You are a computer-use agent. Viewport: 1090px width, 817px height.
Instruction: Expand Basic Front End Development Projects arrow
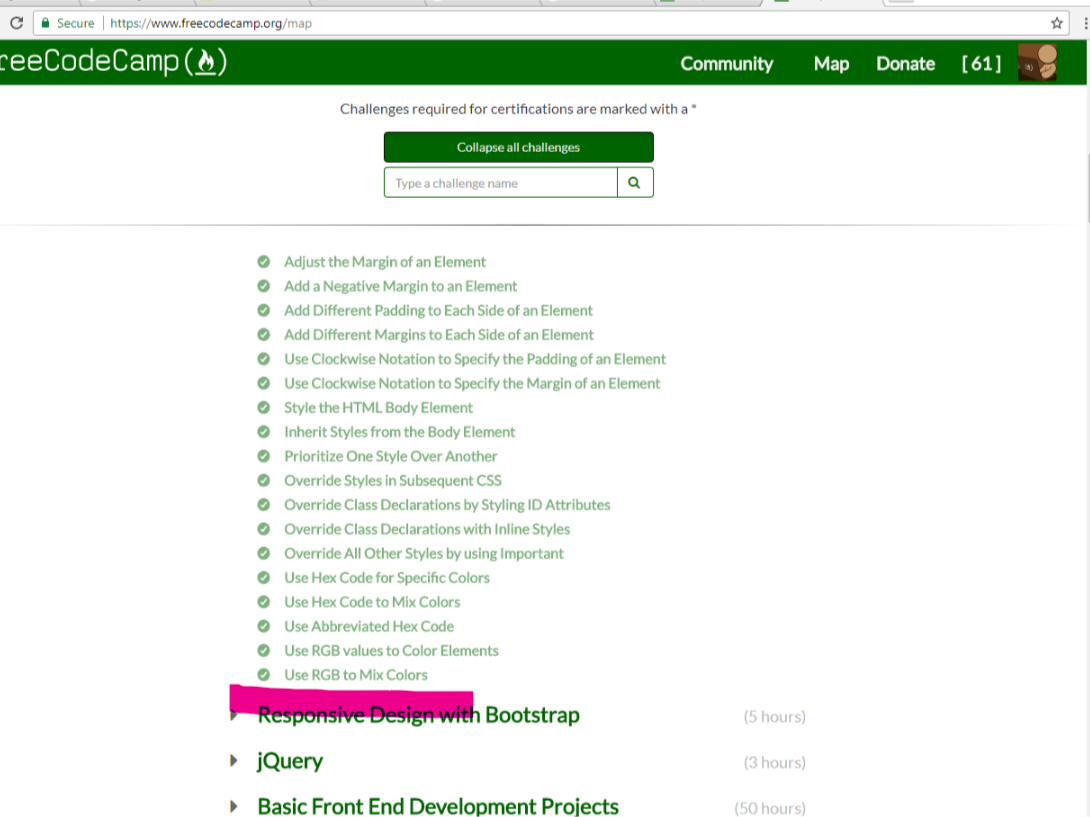point(234,807)
